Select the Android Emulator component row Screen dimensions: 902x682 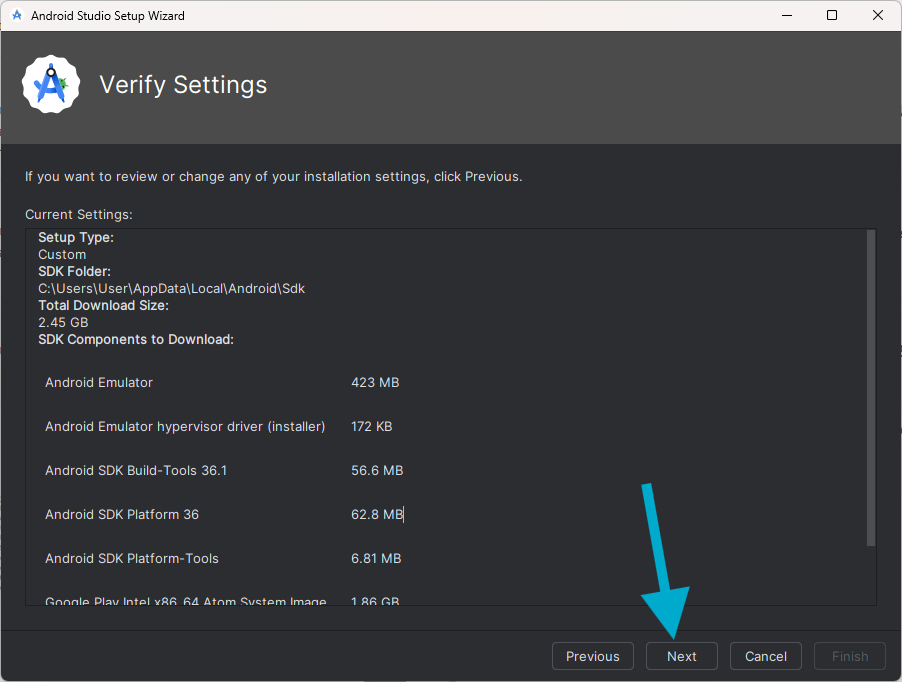pos(99,383)
